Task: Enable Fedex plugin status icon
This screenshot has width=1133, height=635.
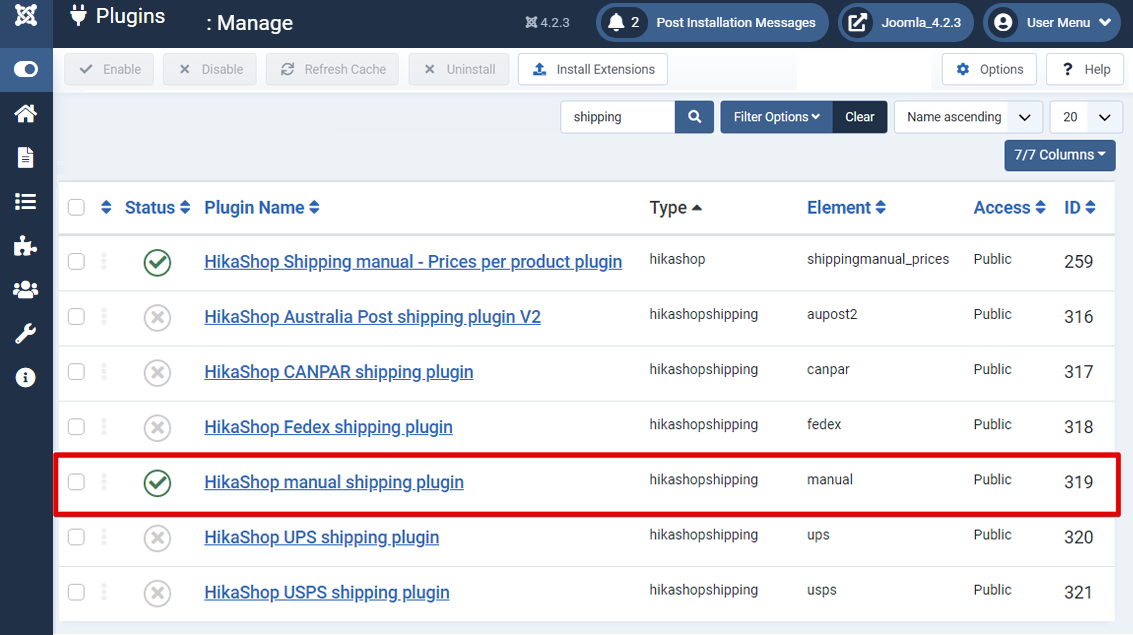Action: point(158,428)
